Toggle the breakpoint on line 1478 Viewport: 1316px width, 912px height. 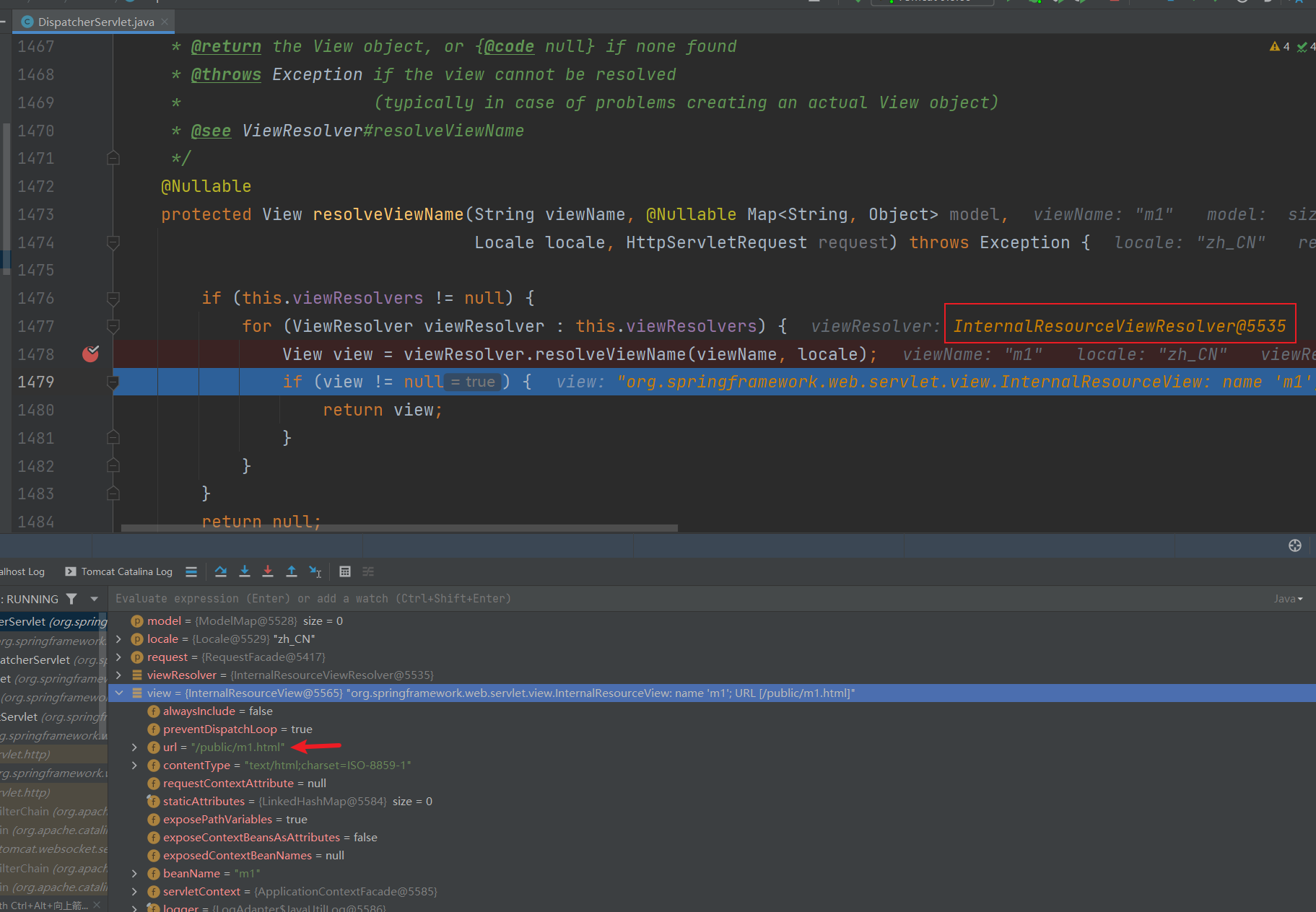pos(90,354)
